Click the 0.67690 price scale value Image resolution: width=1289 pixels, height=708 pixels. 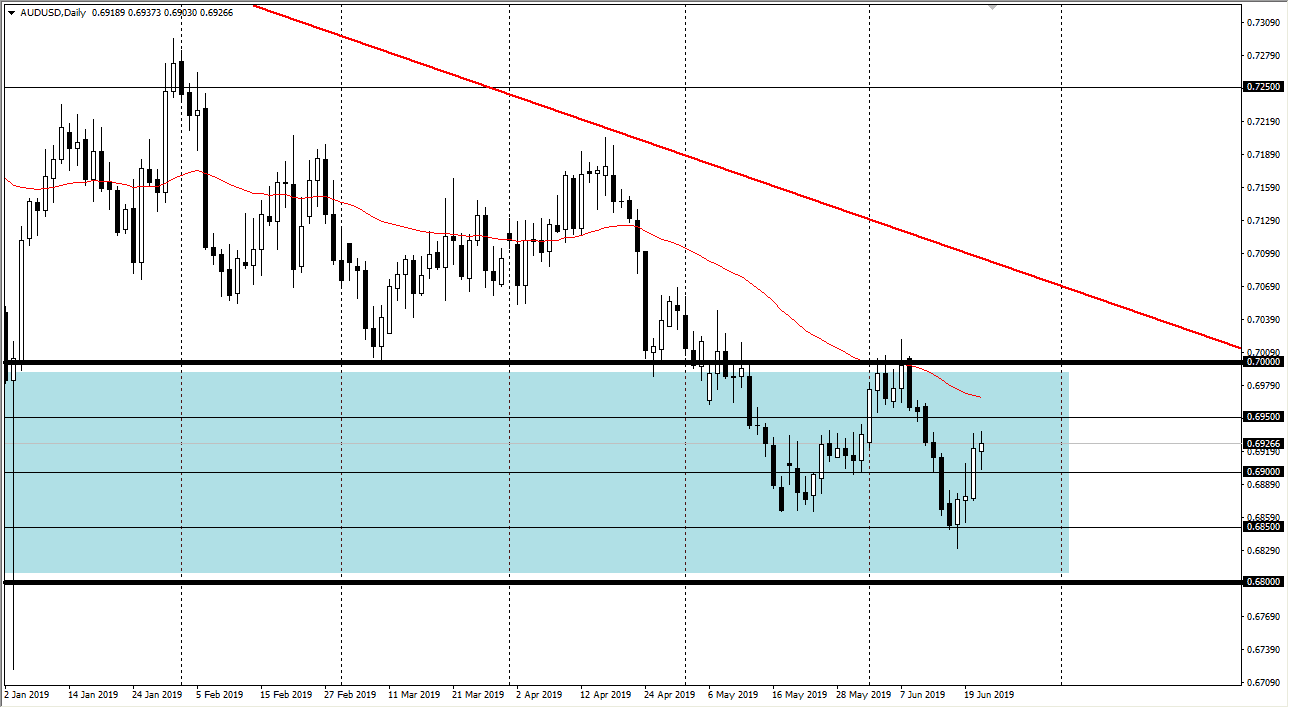coord(1266,616)
